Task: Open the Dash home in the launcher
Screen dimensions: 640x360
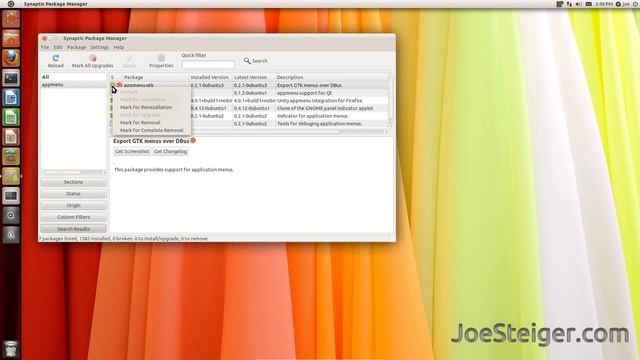Action: tap(11, 19)
